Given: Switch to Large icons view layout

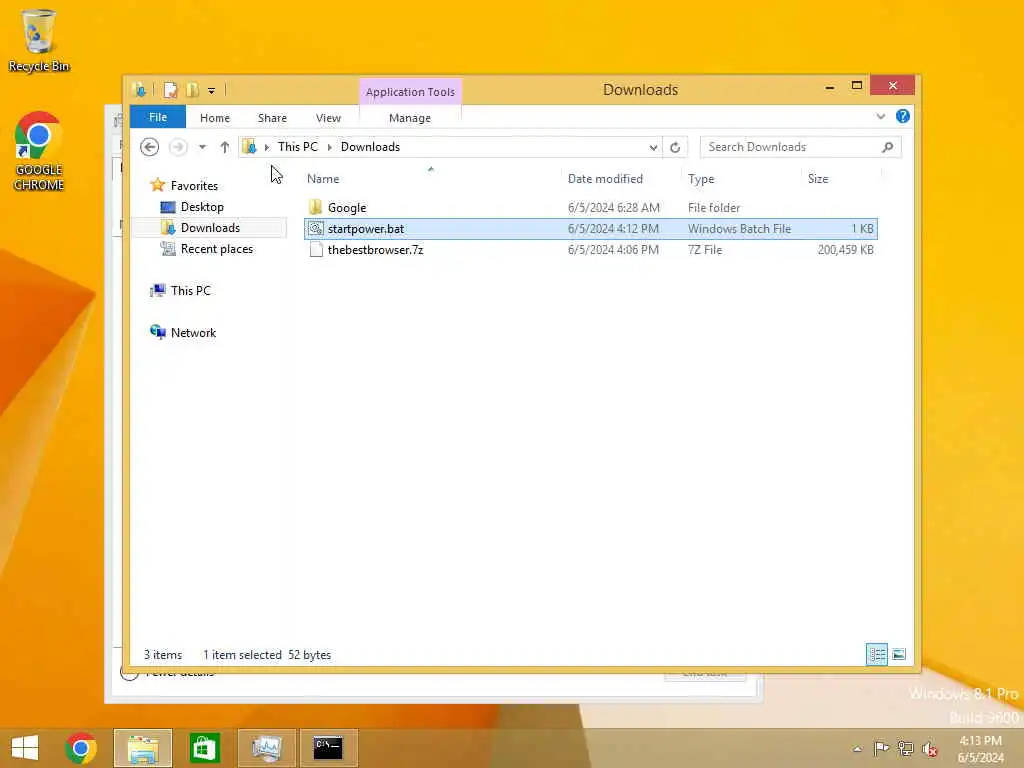Looking at the screenshot, I should pyautogui.click(x=899, y=654).
